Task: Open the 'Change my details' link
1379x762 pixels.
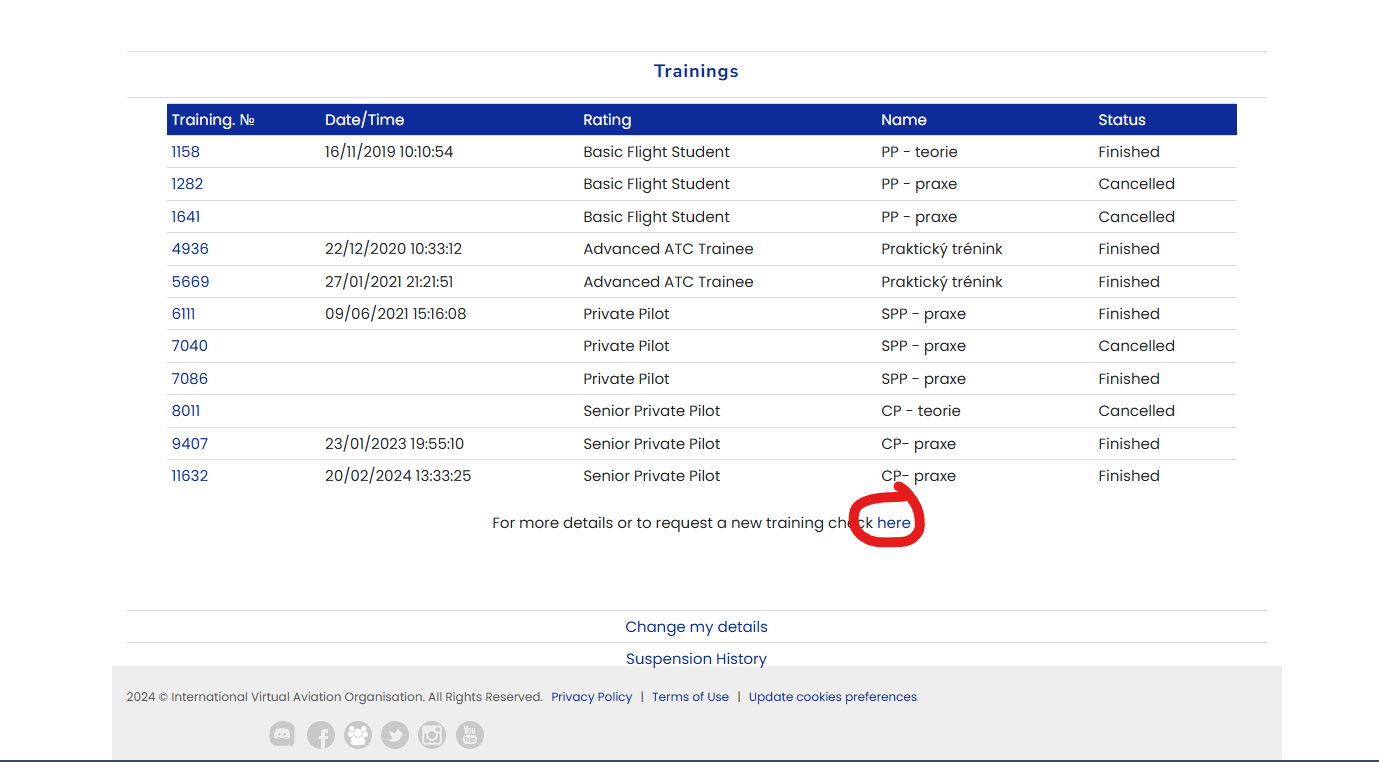Action: point(696,627)
